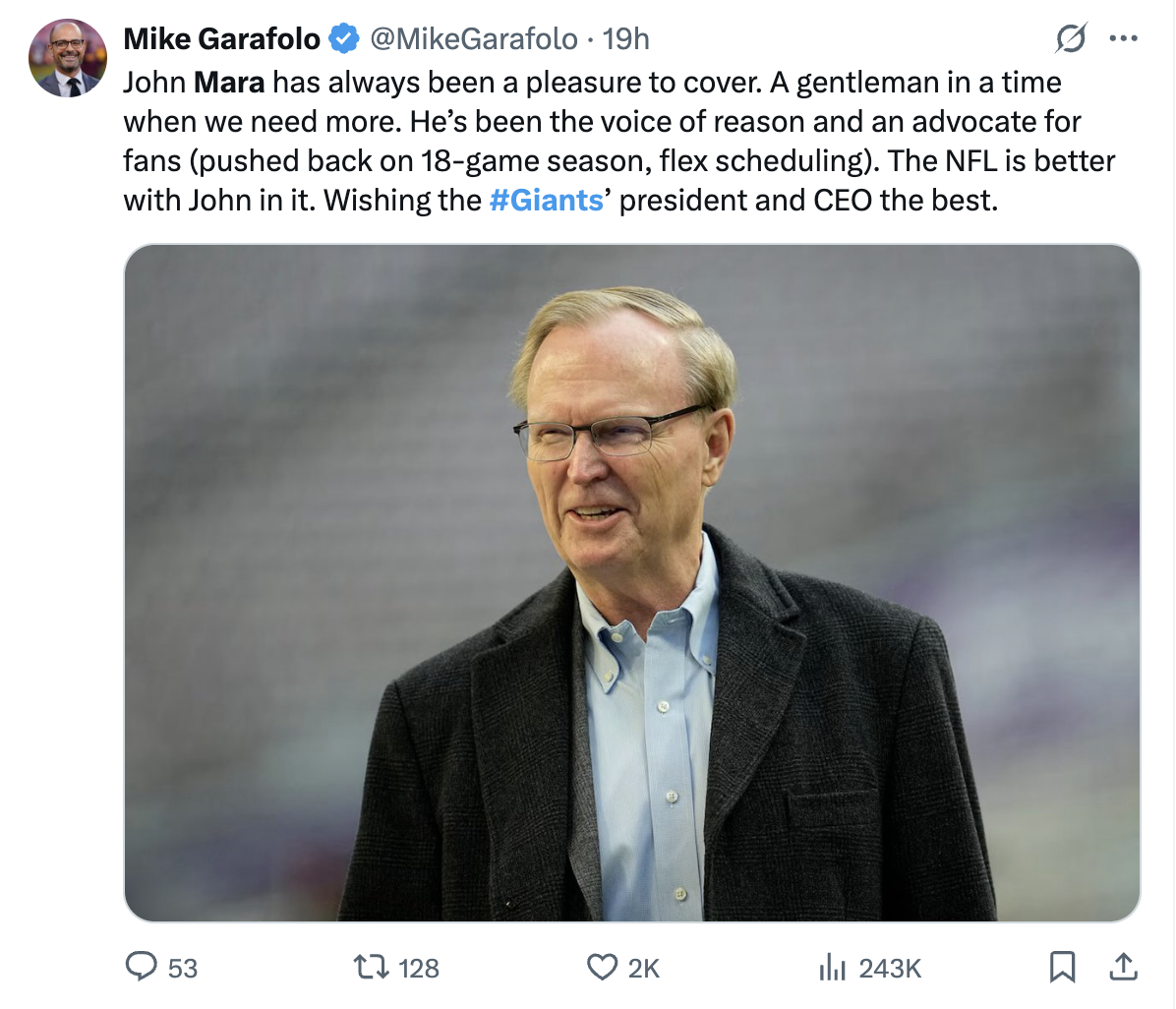The width and height of the screenshot is (1176, 1009).
Task: Click the share upload icon
Action: point(1122,968)
